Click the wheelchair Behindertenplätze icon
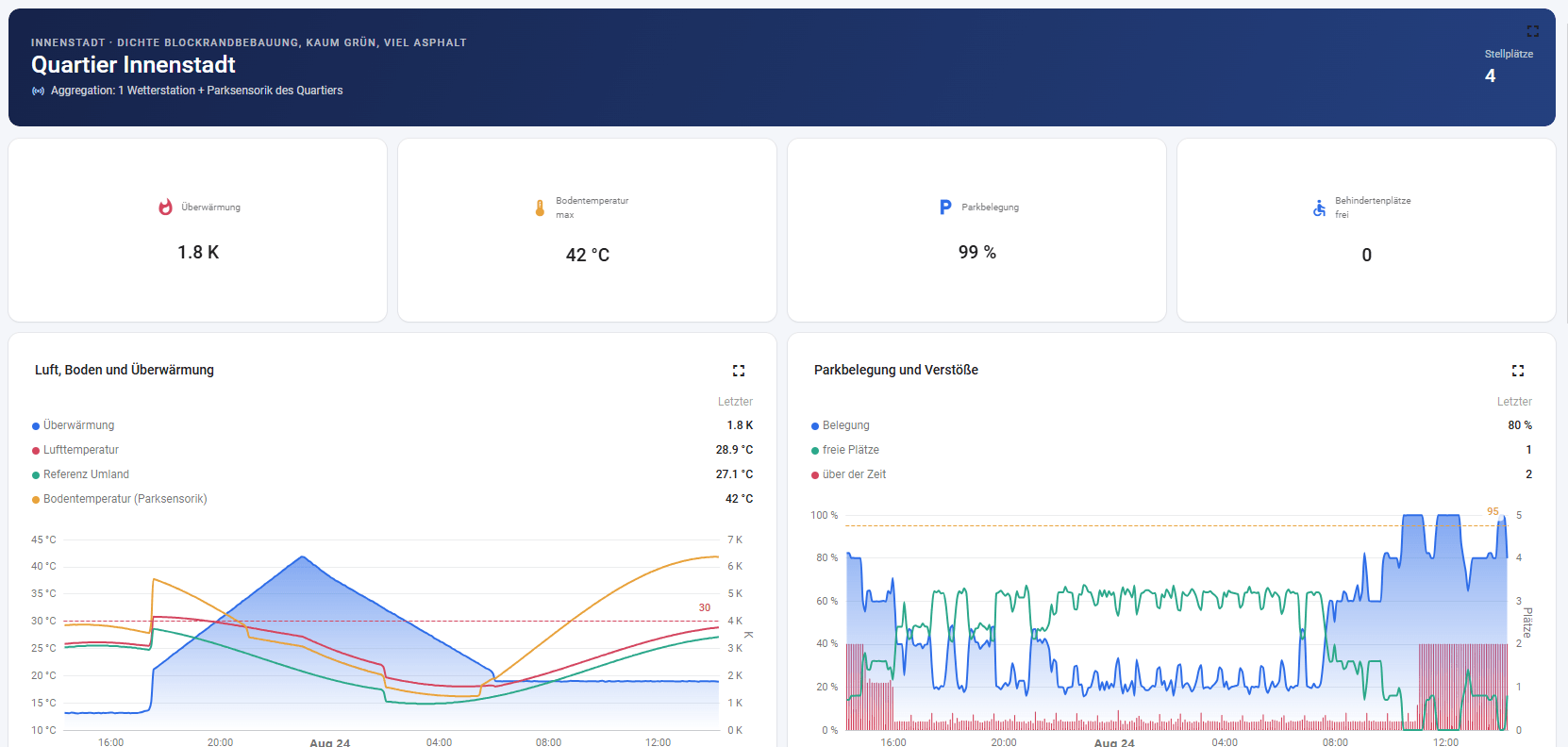 (1319, 207)
